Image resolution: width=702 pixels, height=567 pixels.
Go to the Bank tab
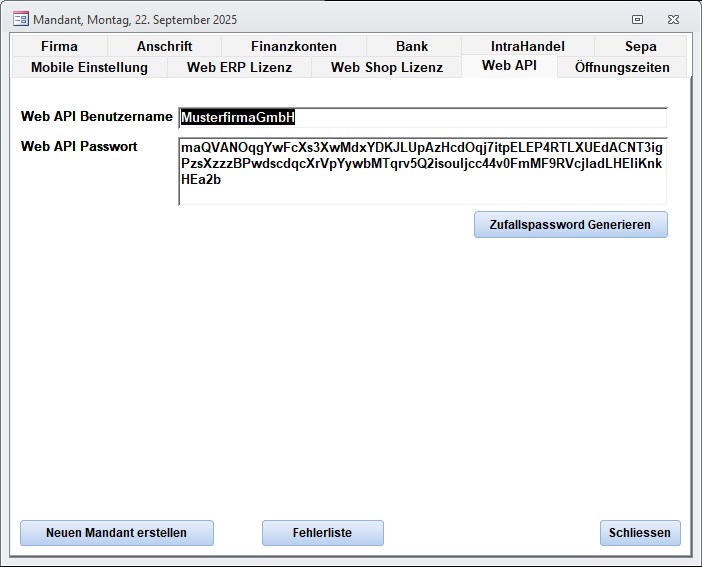(412, 46)
